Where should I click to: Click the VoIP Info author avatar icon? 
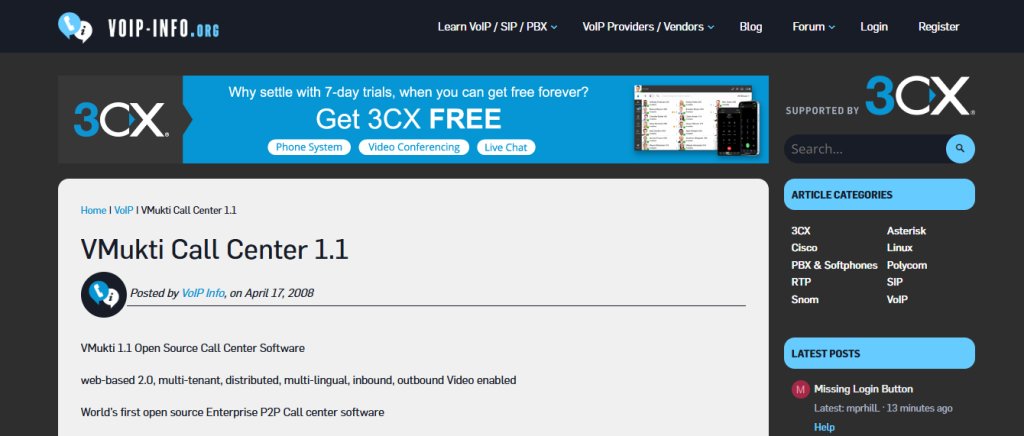103,293
